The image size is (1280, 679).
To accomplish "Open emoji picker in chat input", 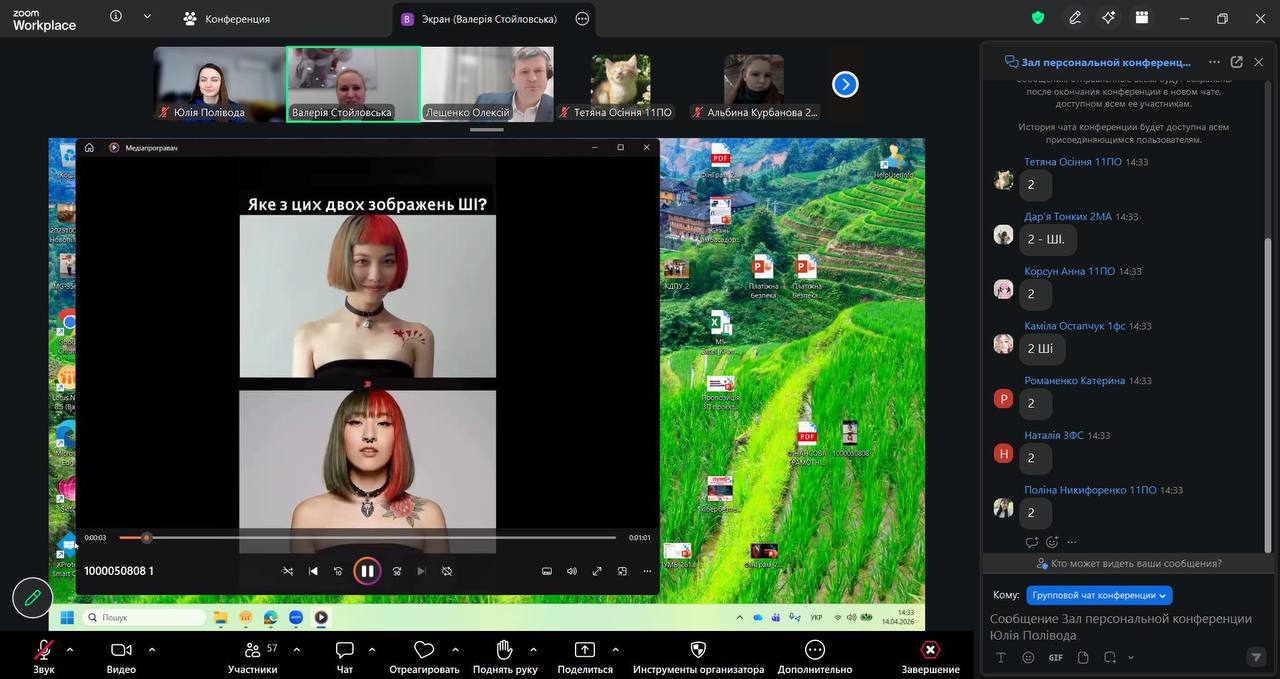I will pos(1028,657).
